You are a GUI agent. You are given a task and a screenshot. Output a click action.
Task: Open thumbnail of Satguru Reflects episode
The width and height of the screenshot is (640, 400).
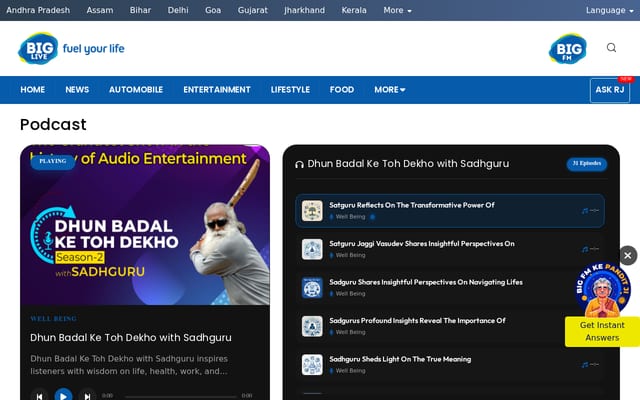pyautogui.click(x=312, y=211)
